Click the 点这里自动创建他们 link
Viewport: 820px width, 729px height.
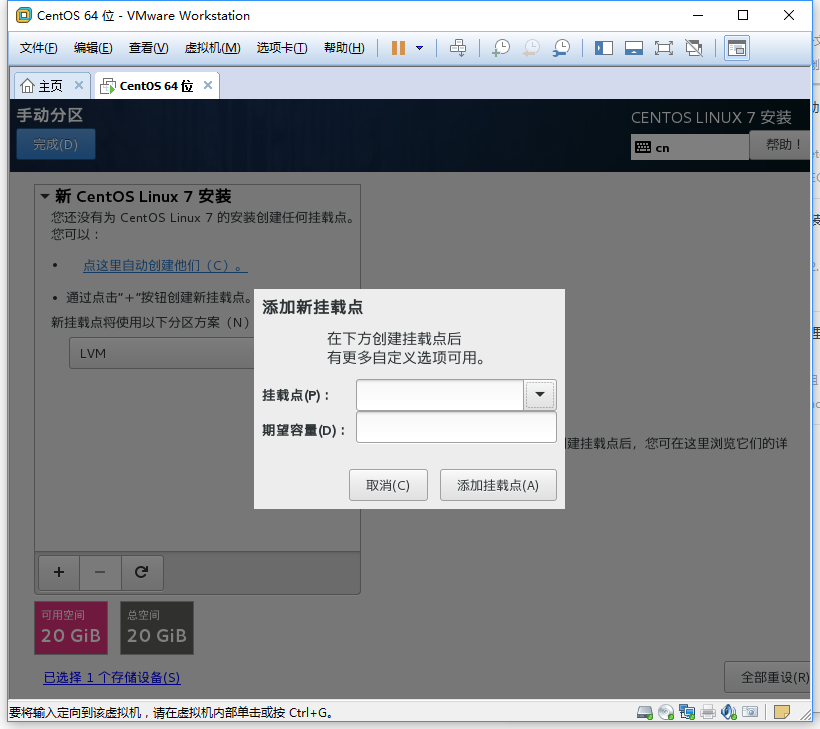(165, 266)
